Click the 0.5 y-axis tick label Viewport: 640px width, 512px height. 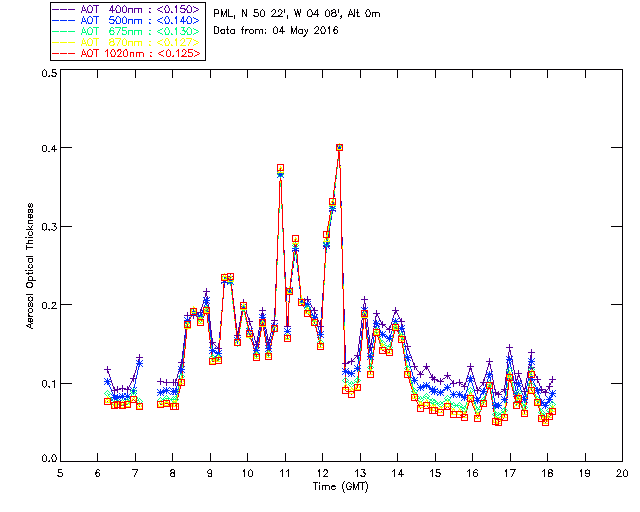49,73
